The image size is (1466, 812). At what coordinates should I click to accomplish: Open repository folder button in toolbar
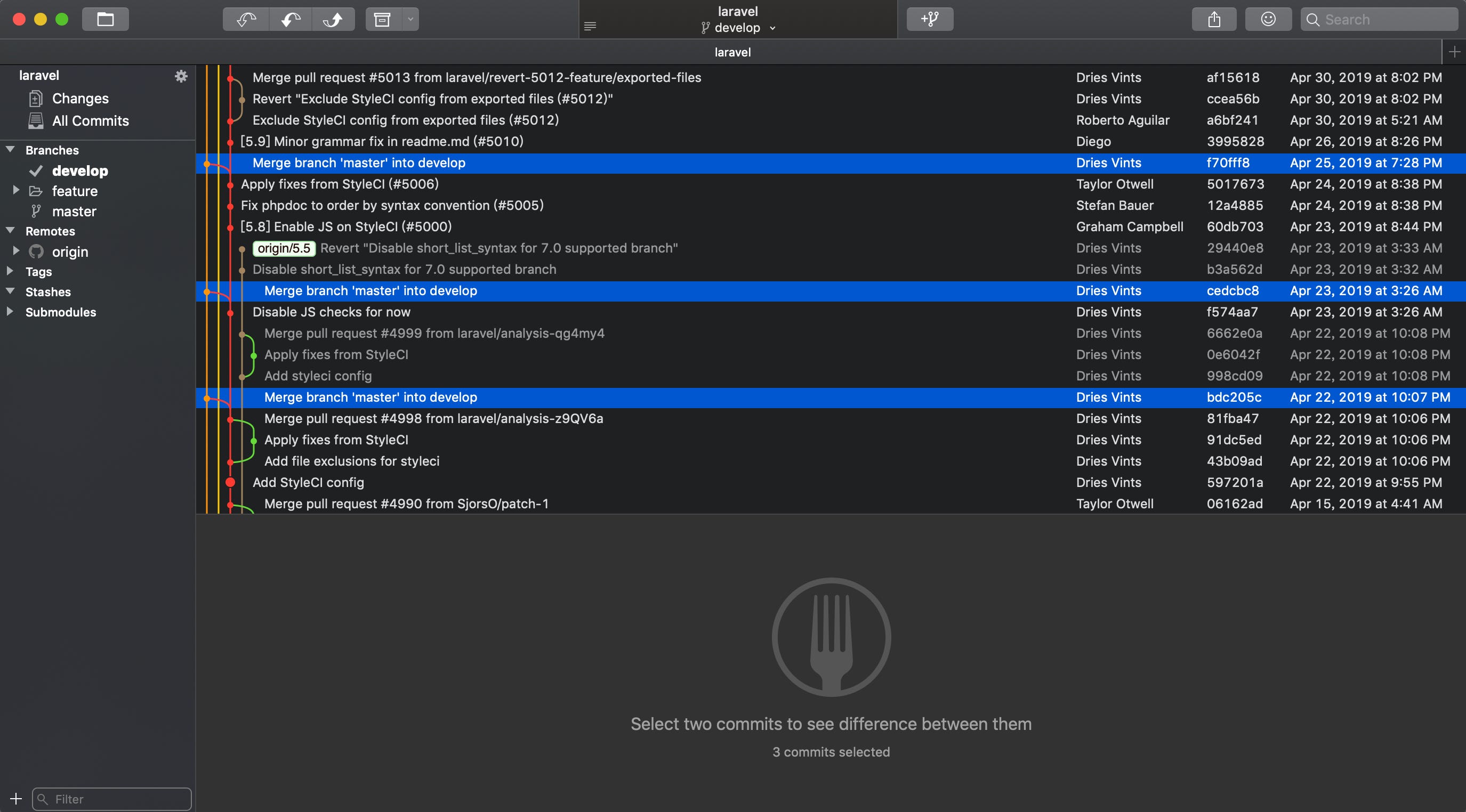coord(105,19)
